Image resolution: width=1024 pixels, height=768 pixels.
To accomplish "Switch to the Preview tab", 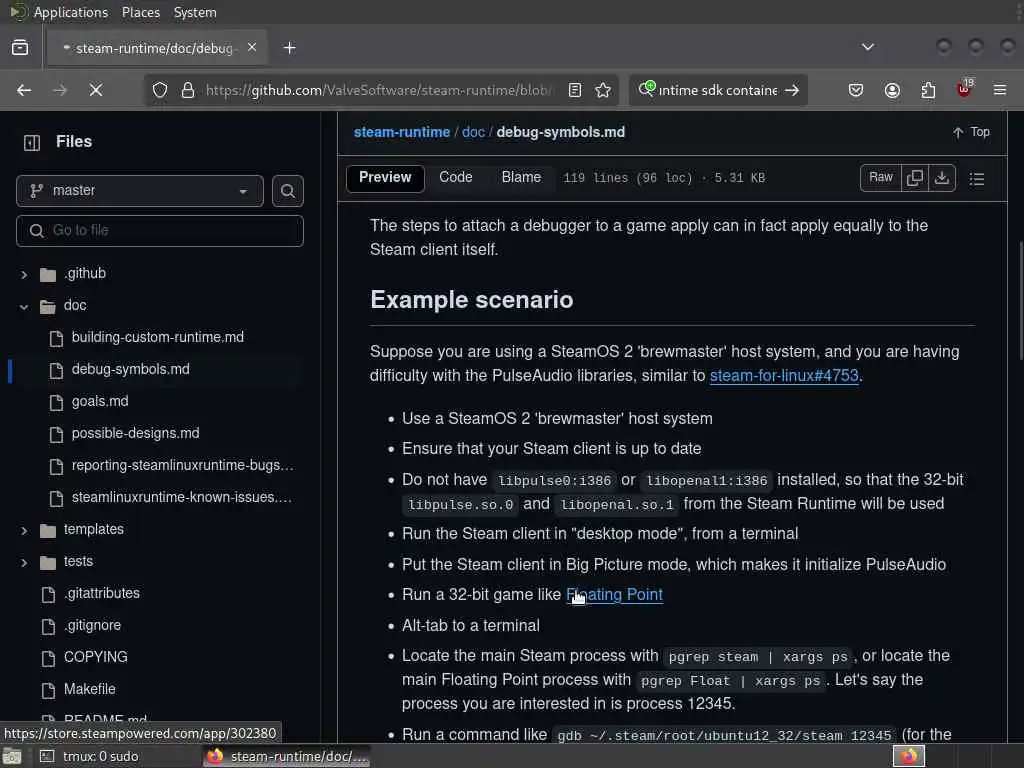I will (x=385, y=178).
